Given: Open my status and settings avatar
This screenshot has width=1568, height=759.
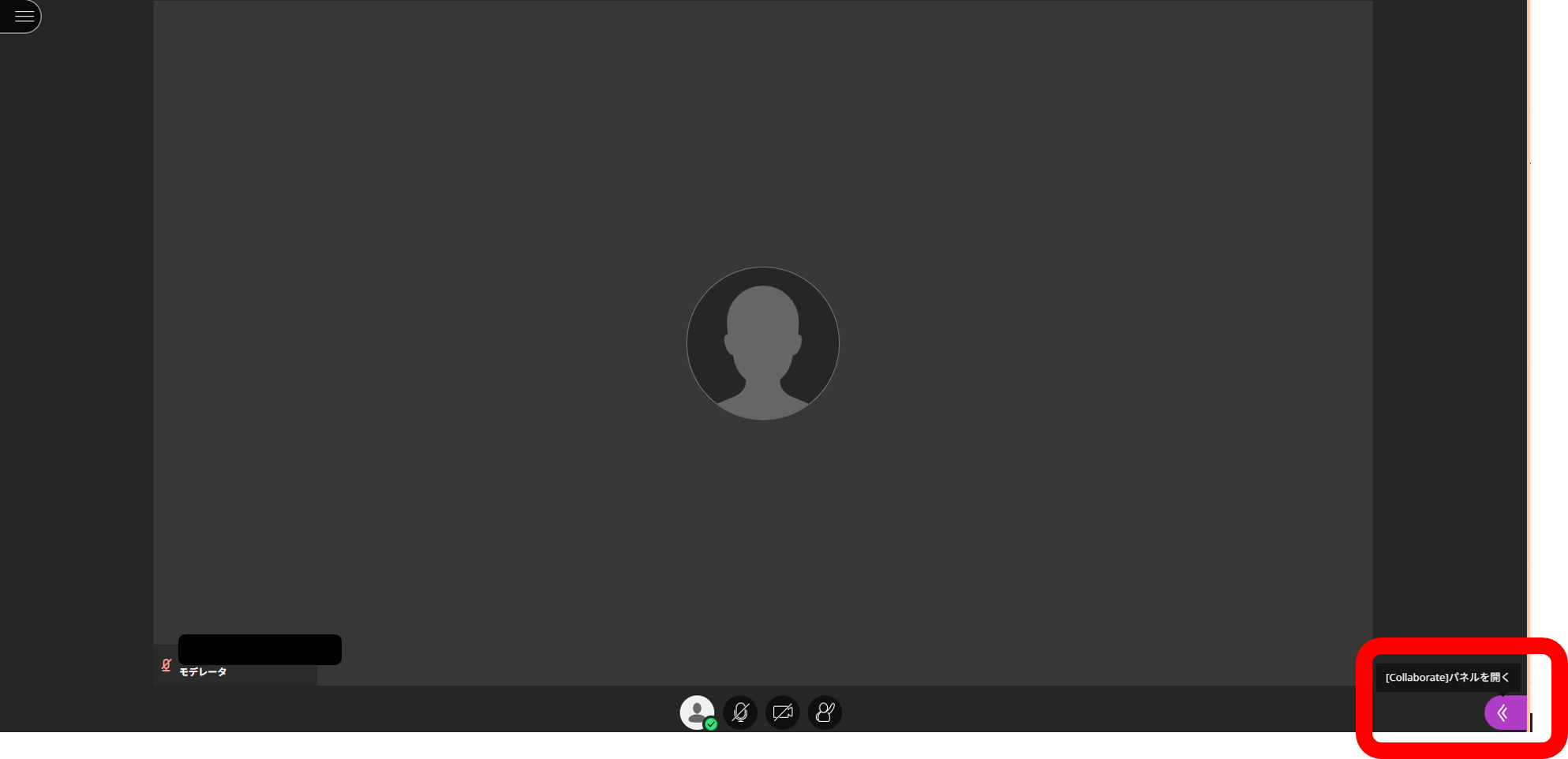Looking at the screenshot, I should (x=698, y=712).
